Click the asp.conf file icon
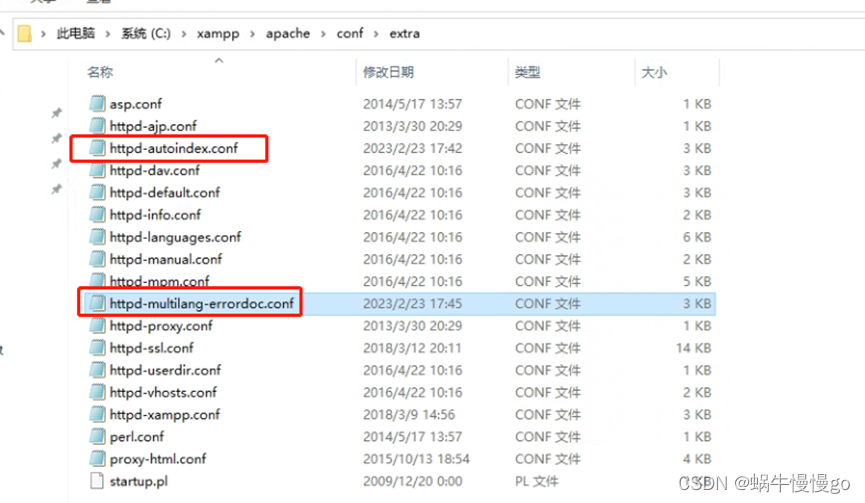This screenshot has width=865, height=503. tap(97, 104)
